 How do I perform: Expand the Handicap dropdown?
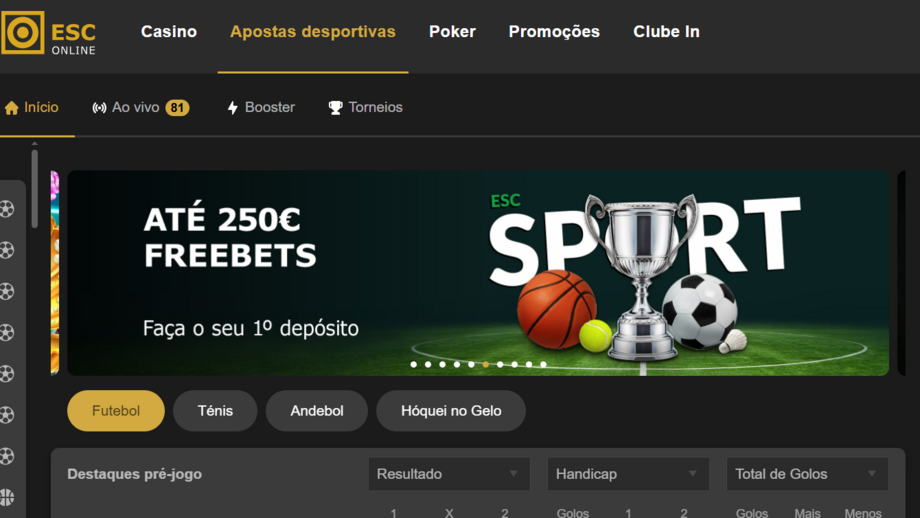click(x=628, y=474)
